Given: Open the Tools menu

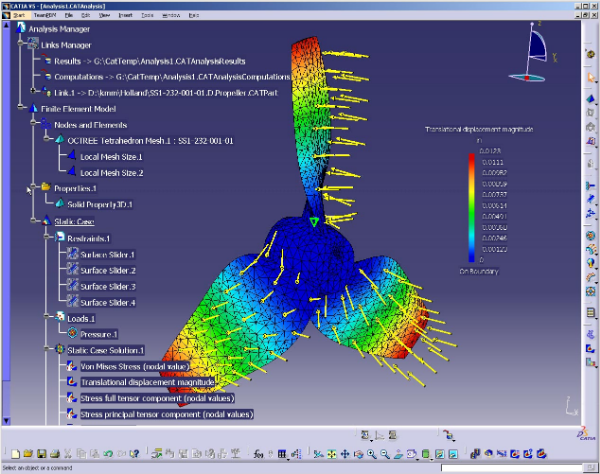Looking at the screenshot, I should (x=148, y=16).
